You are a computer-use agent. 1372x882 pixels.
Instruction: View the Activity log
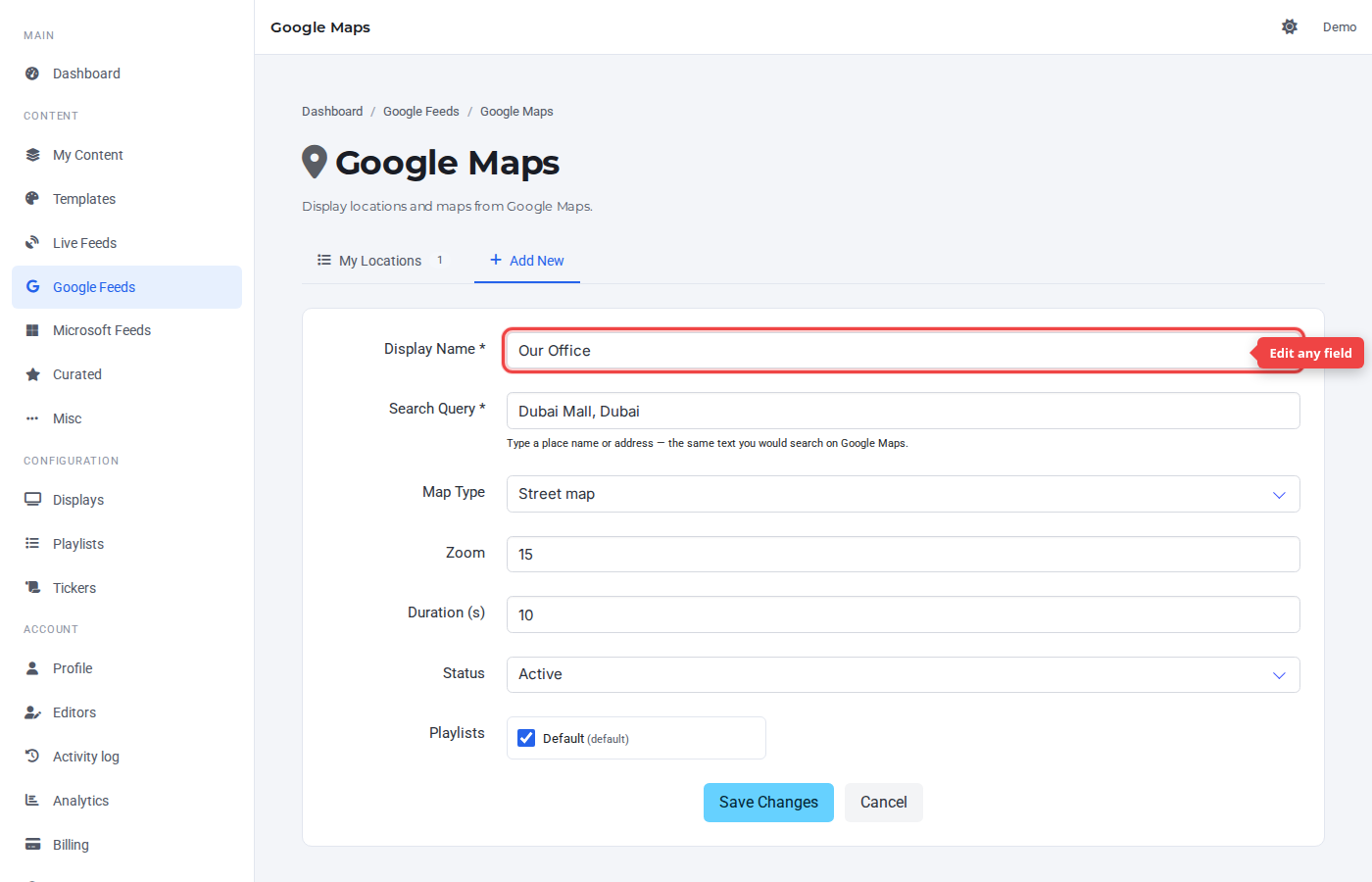pos(126,757)
